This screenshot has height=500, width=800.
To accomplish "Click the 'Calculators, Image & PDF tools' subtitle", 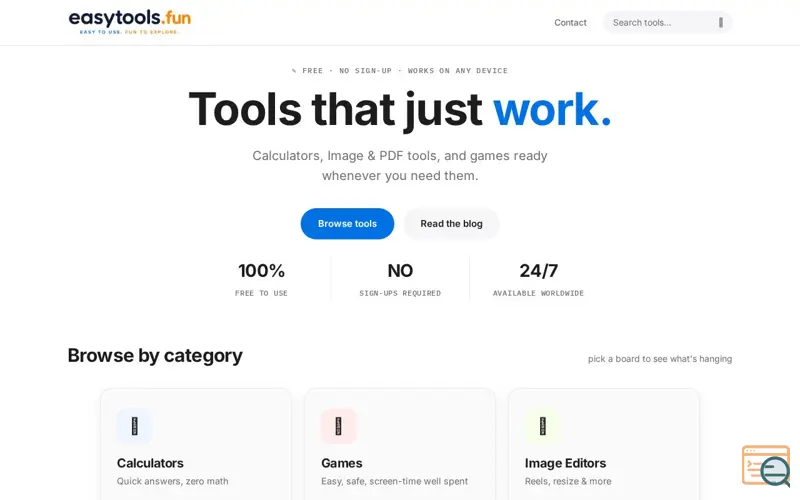I will [400, 165].
